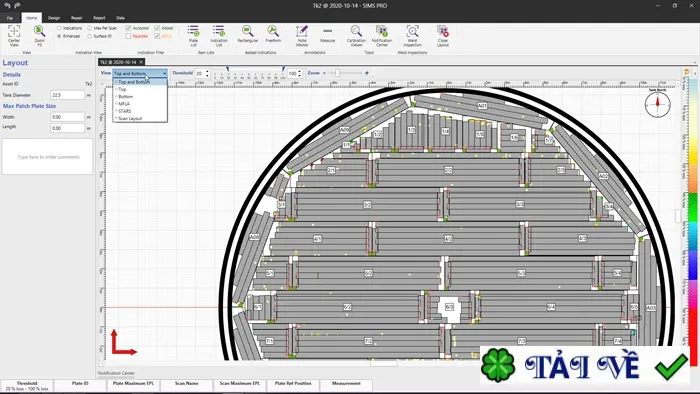Uncheck the Accepted indication filter
This screenshot has width=700, height=394.
(x=128, y=28)
